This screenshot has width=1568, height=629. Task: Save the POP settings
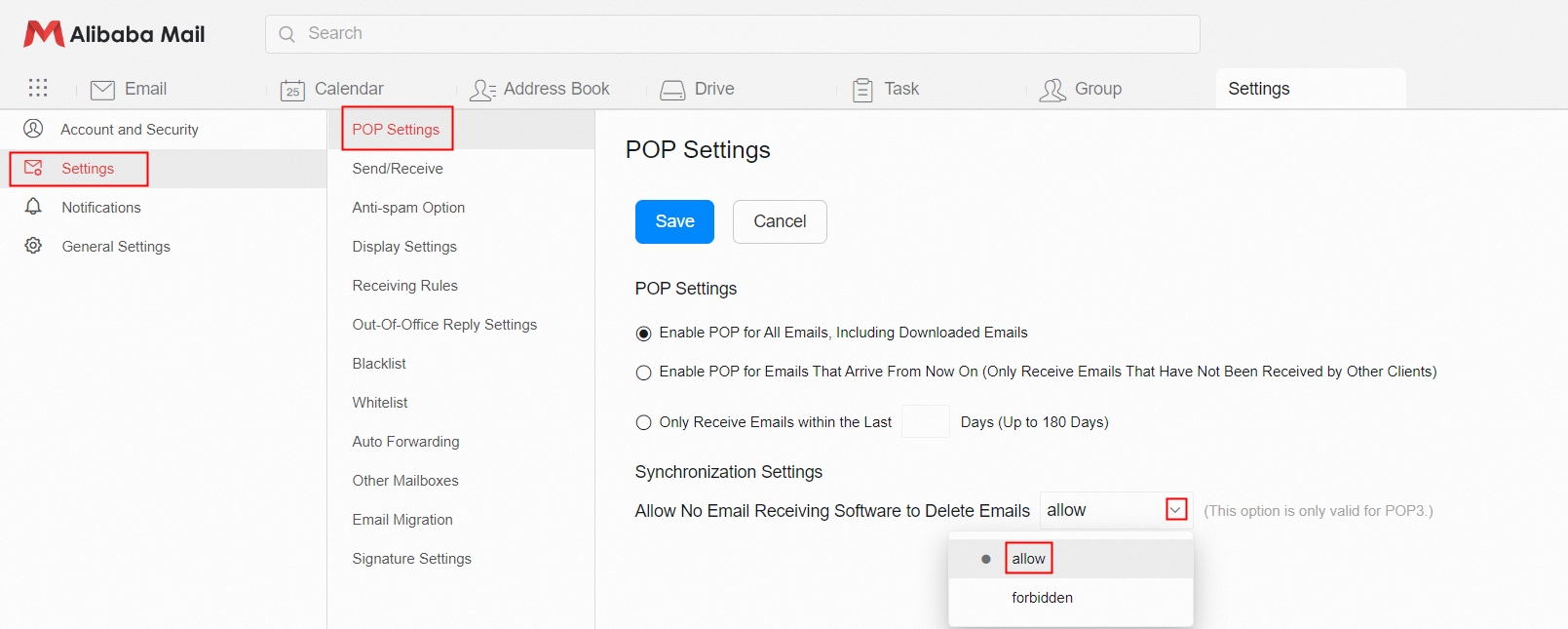[674, 221]
